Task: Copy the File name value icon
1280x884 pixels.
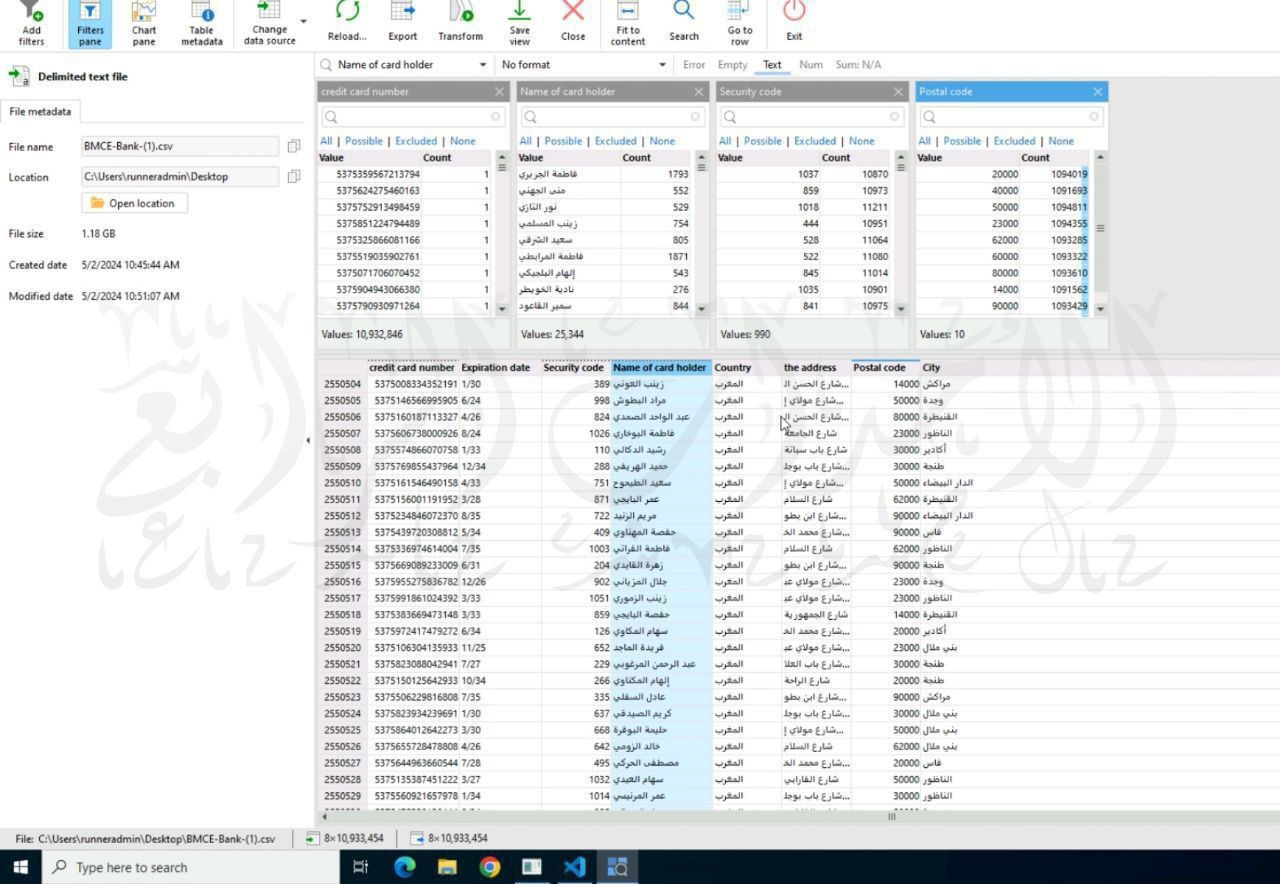Action: 294,147
